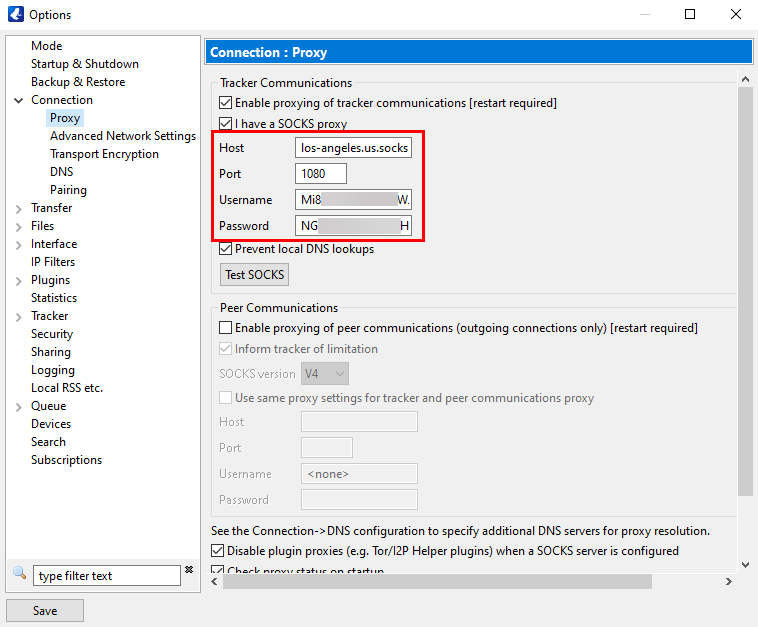Focus the type filter text box
This screenshot has width=758, height=627.
tap(107, 576)
